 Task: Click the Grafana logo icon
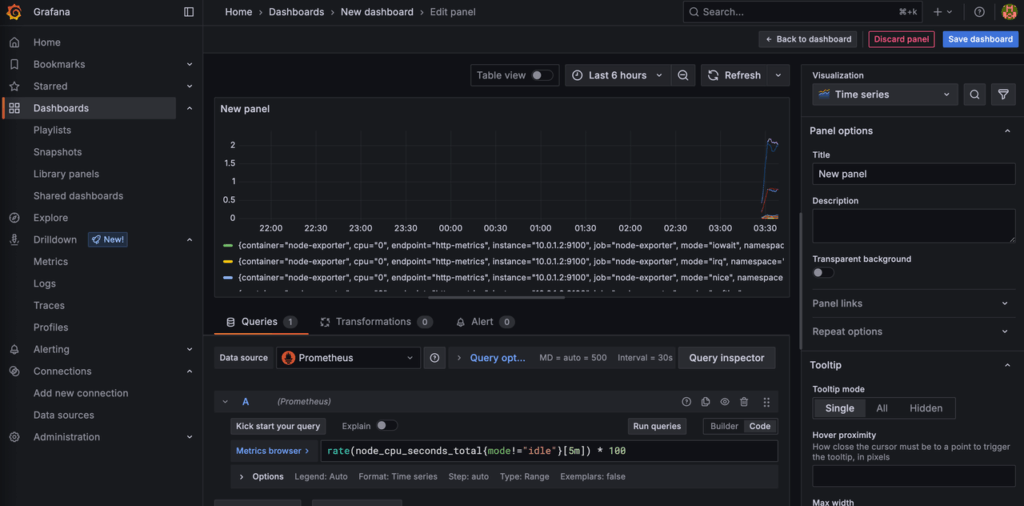14,12
